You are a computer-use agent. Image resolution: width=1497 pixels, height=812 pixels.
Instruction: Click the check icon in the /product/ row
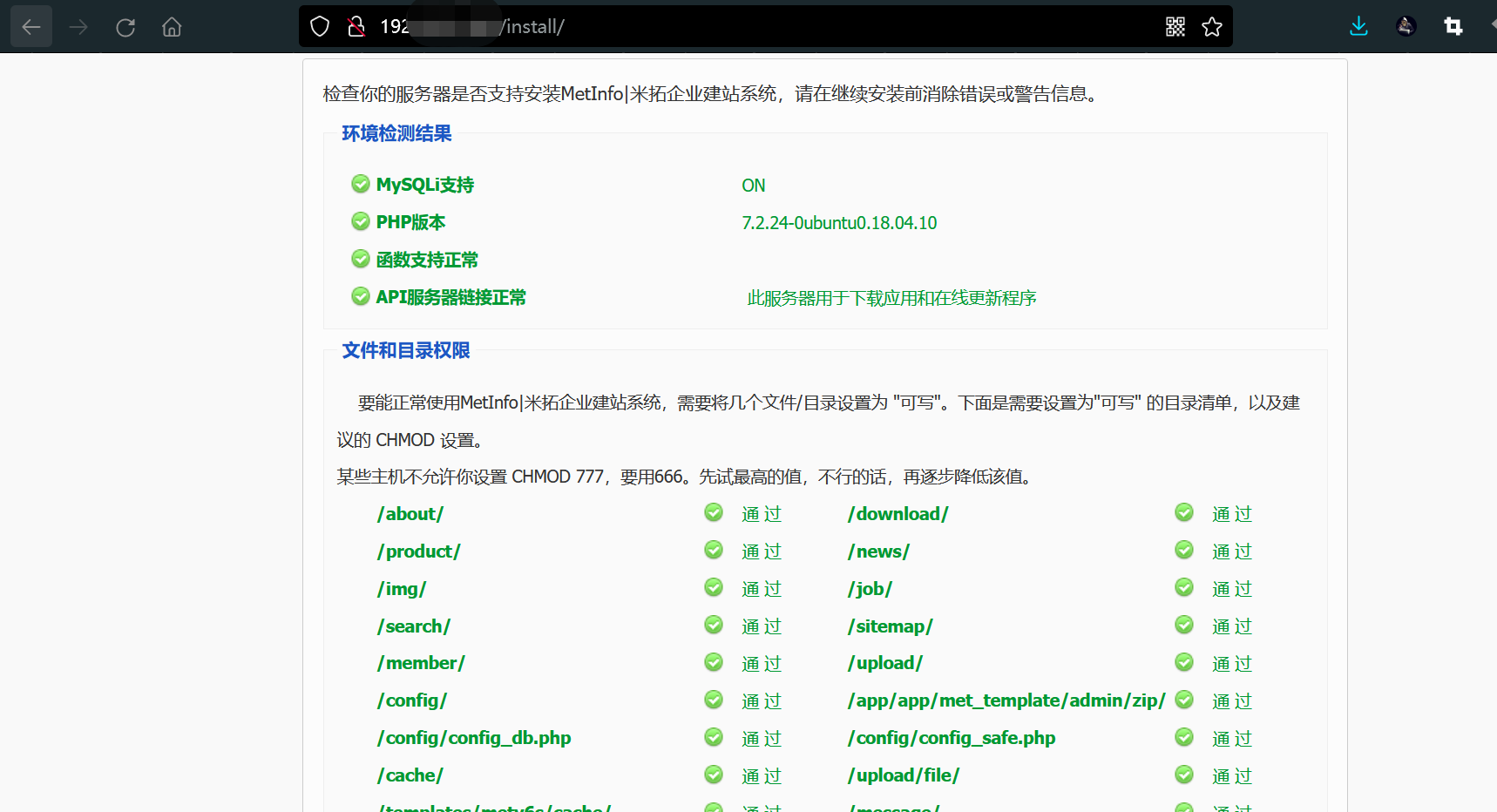click(x=714, y=550)
